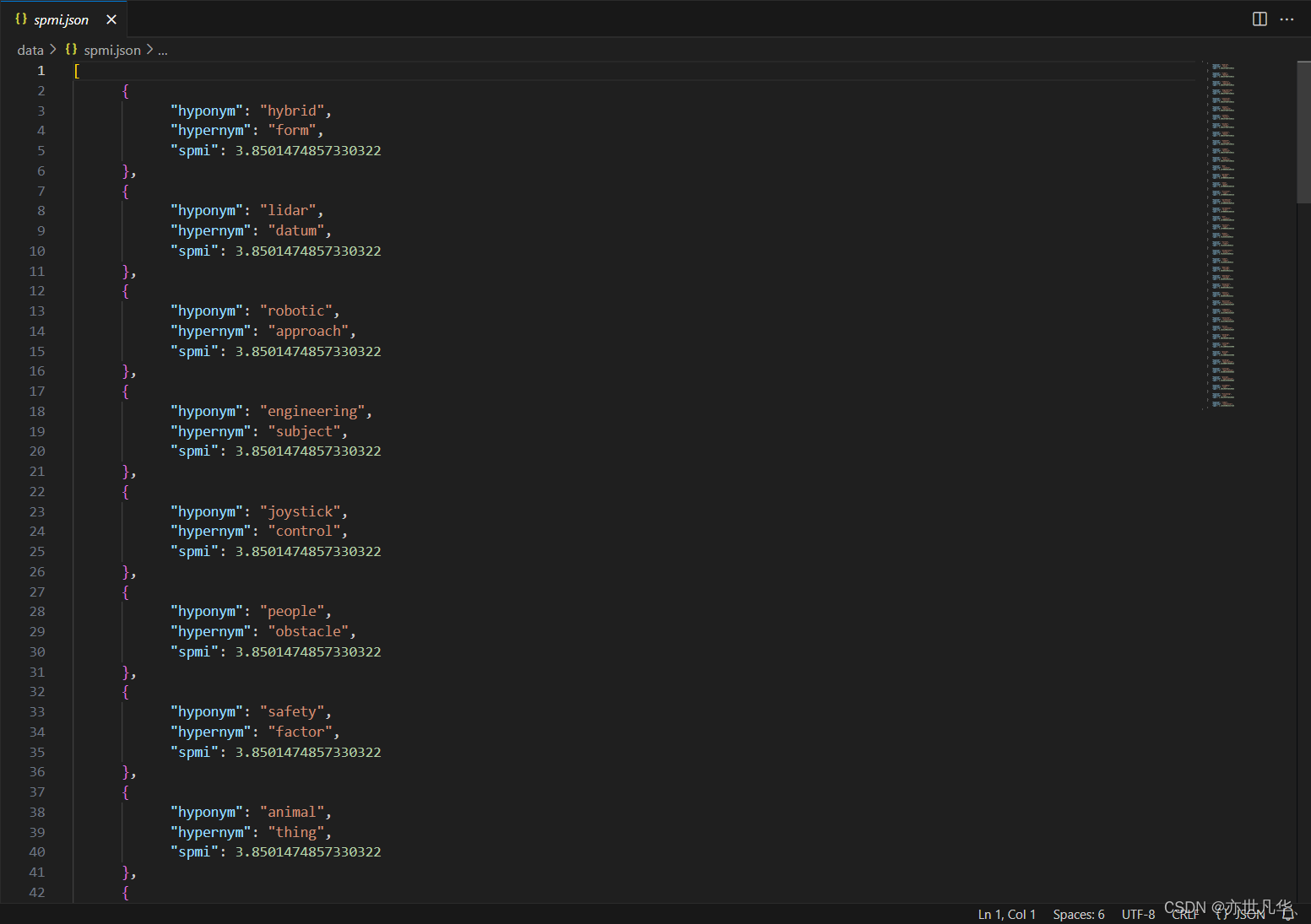Click the value "hybrid" on line 3
The image size is (1311, 924).
(x=292, y=111)
